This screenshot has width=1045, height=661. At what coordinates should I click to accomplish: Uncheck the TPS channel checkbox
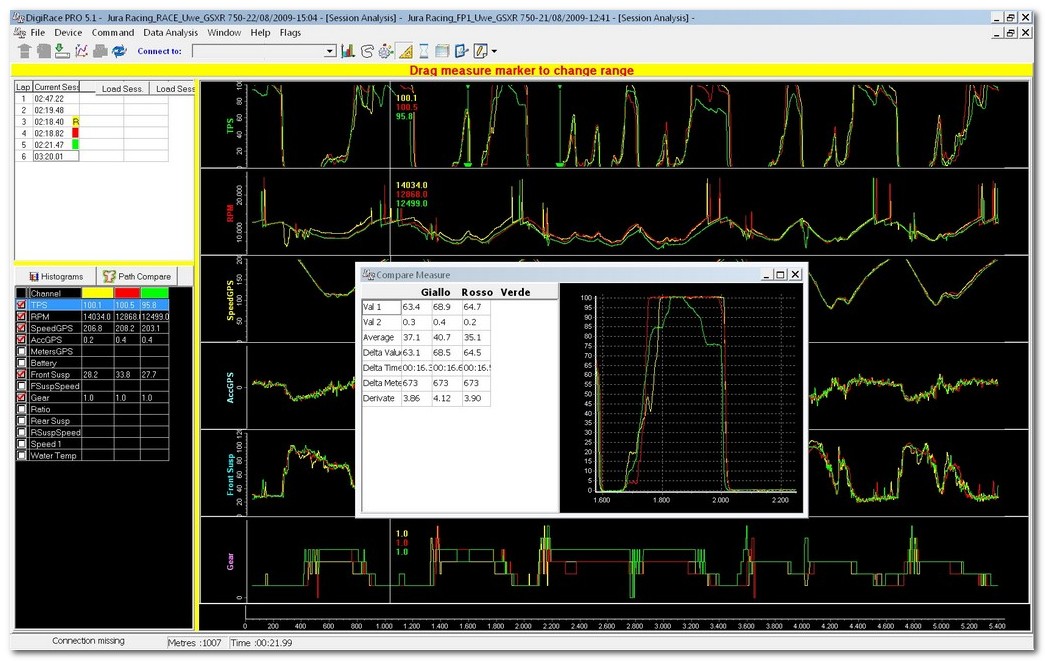pos(22,305)
